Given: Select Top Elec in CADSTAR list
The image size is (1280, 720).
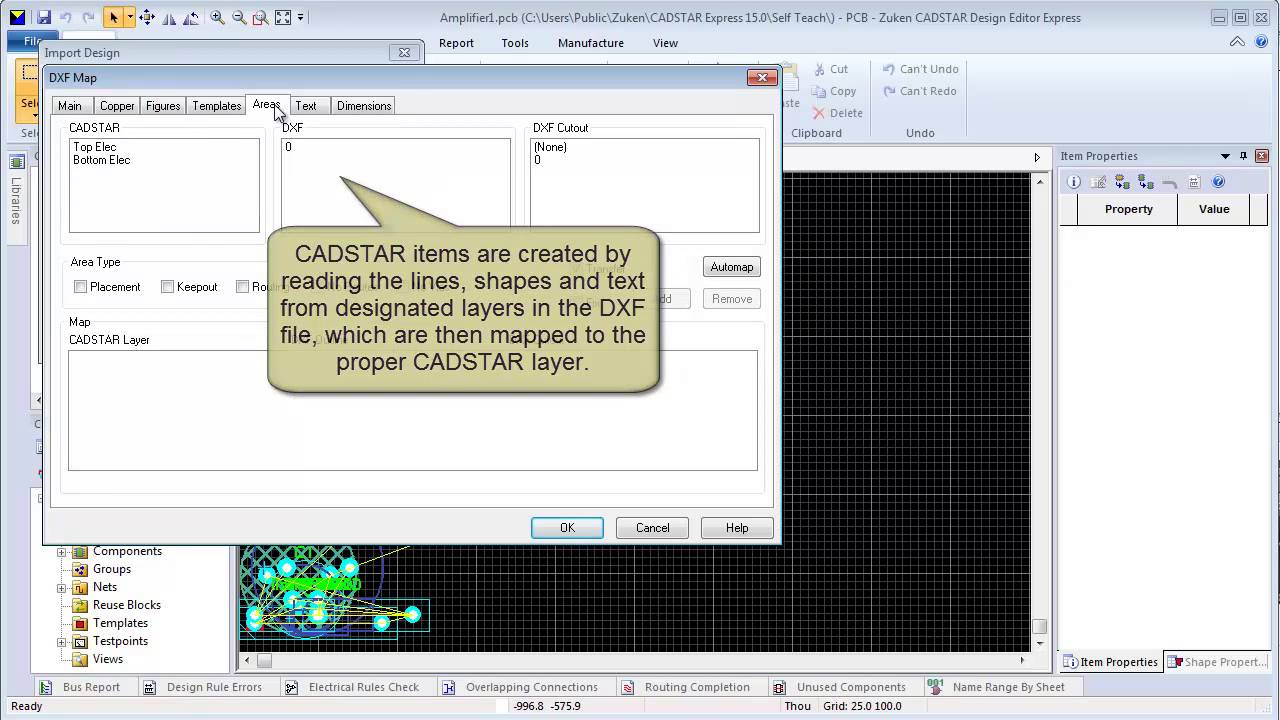Looking at the screenshot, I should [x=95, y=147].
